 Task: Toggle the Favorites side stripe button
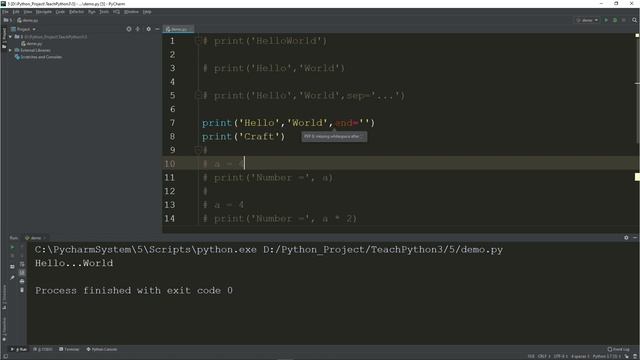pos(4,330)
